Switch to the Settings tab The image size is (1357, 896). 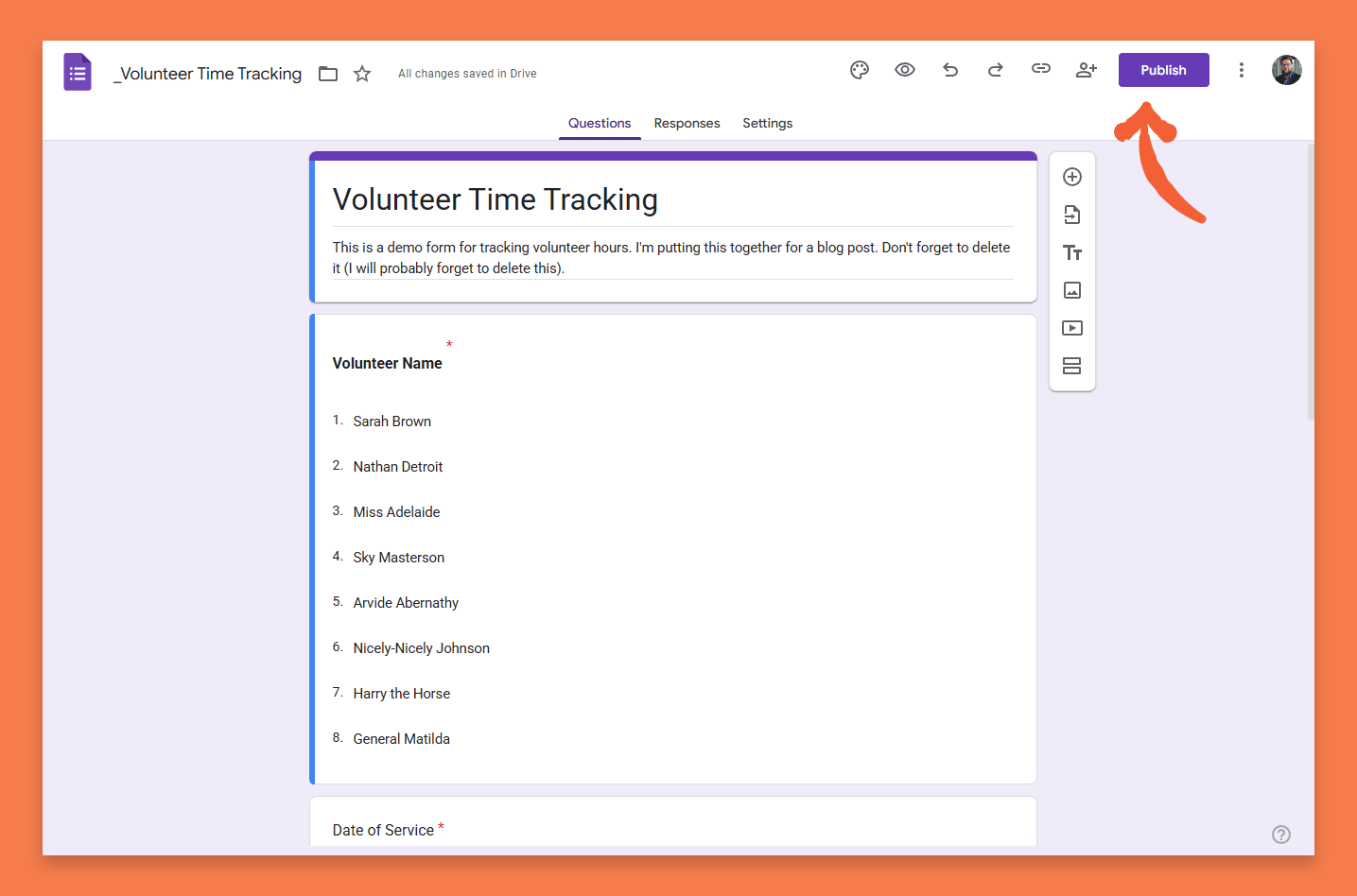tap(767, 124)
